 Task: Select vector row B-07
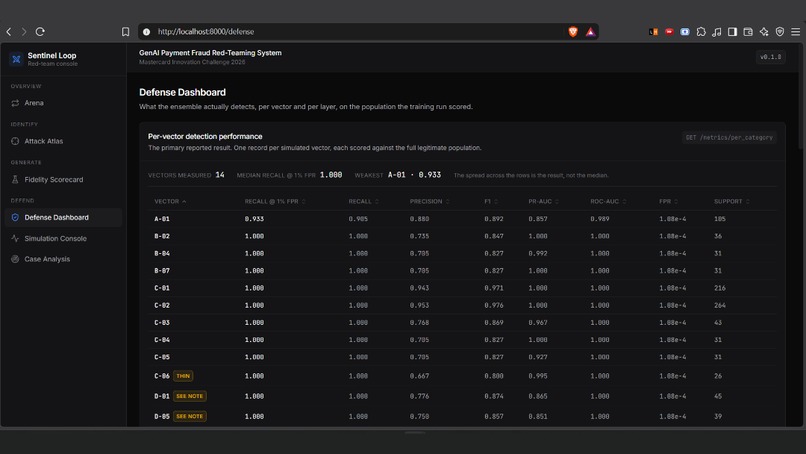pos(462,271)
